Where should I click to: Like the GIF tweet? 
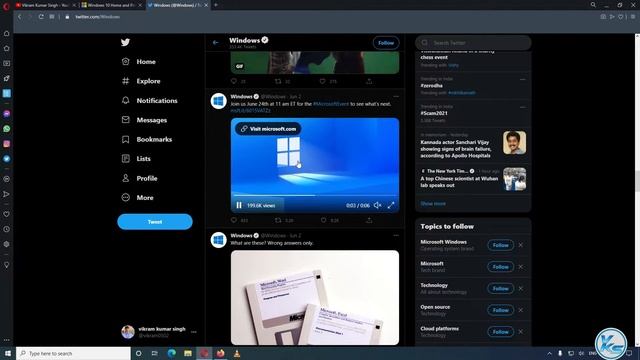(x=323, y=82)
